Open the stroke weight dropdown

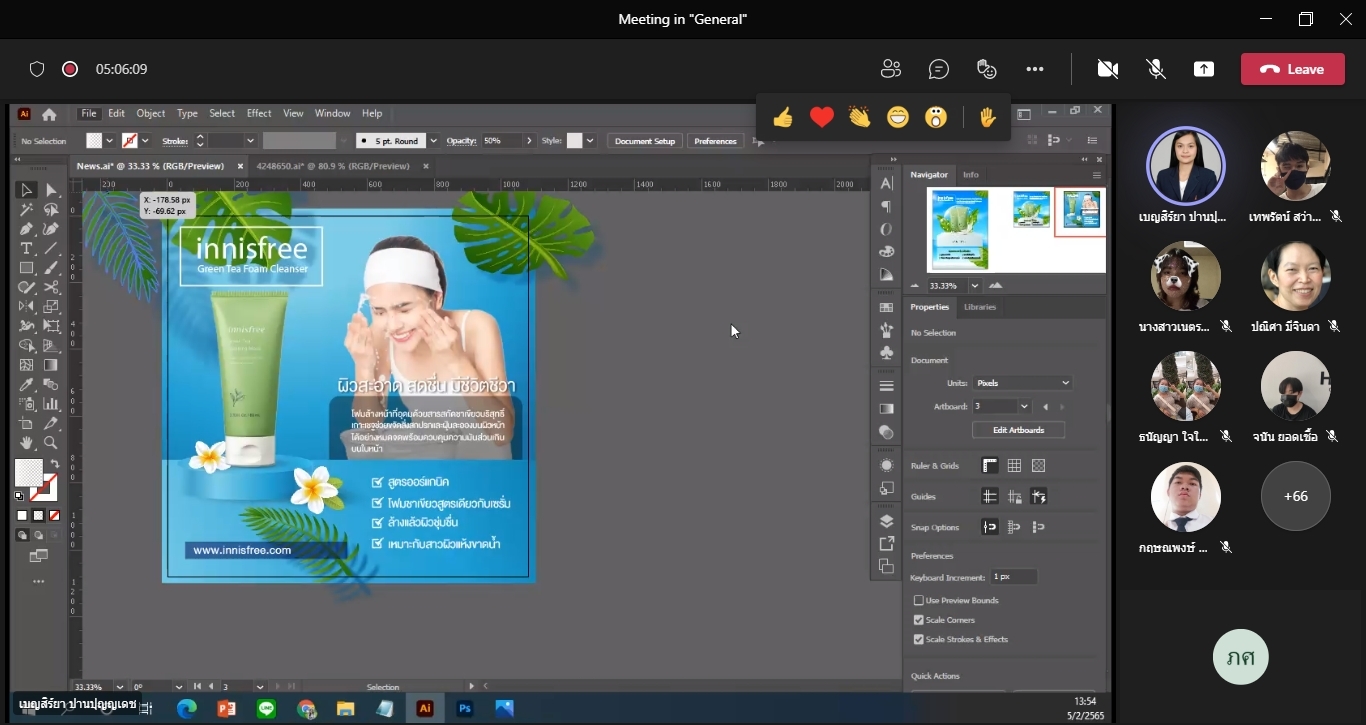click(x=250, y=141)
